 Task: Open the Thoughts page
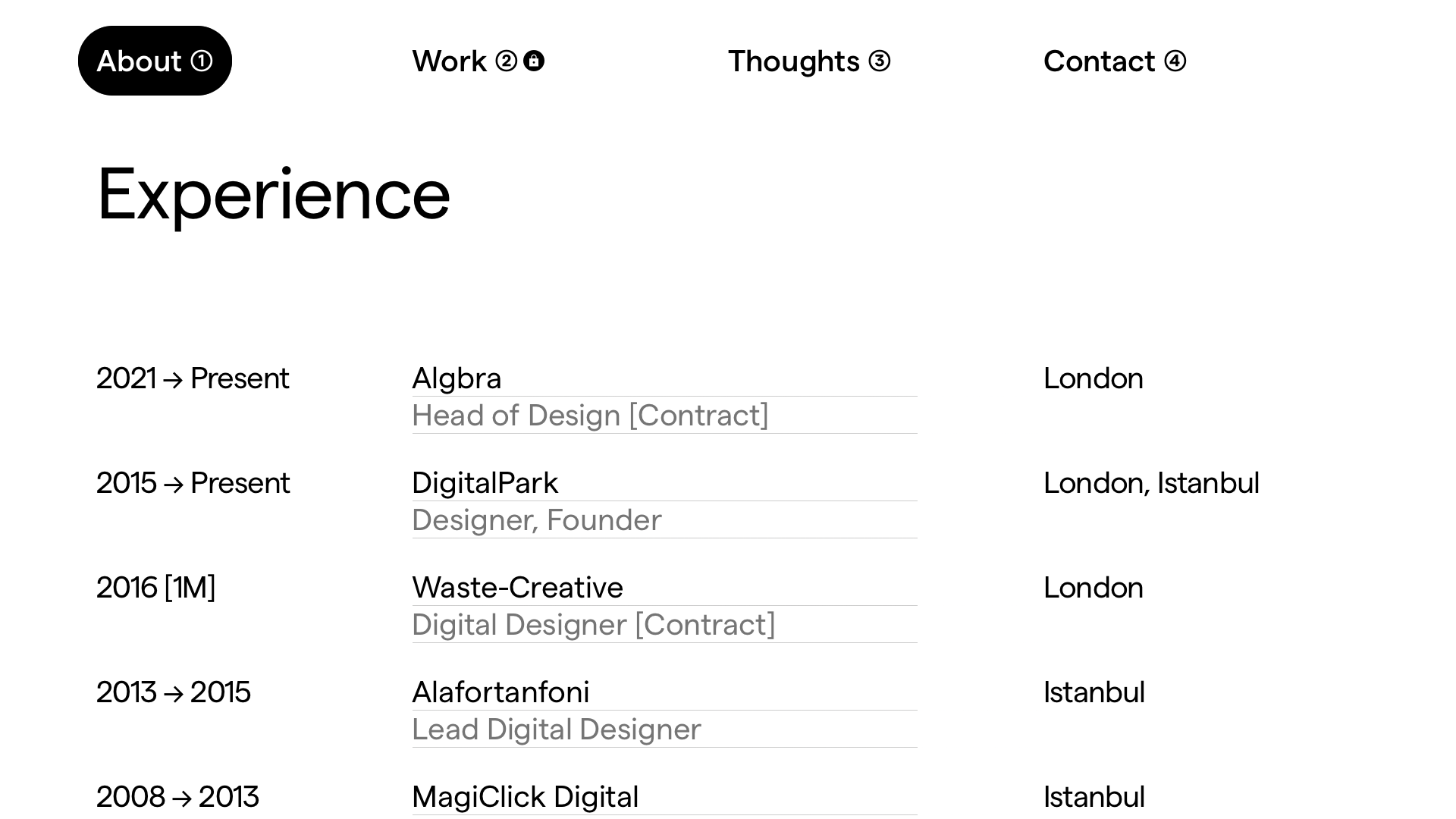(809, 61)
